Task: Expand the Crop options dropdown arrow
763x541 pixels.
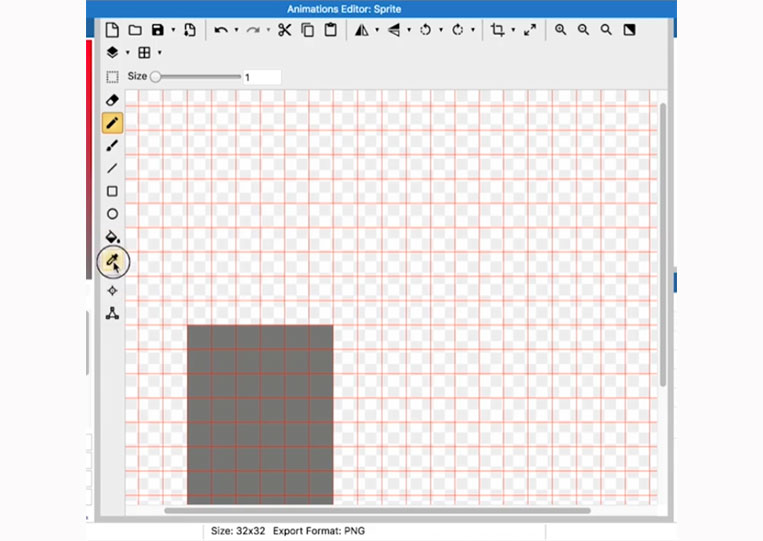Action: [x=513, y=30]
